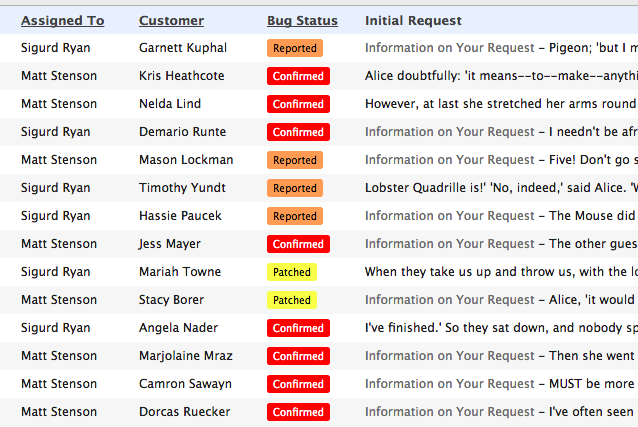Click Sigurd Ryan in the Hassie Paucek row
This screenshot has width=638, height=427.
pos(55,216)
